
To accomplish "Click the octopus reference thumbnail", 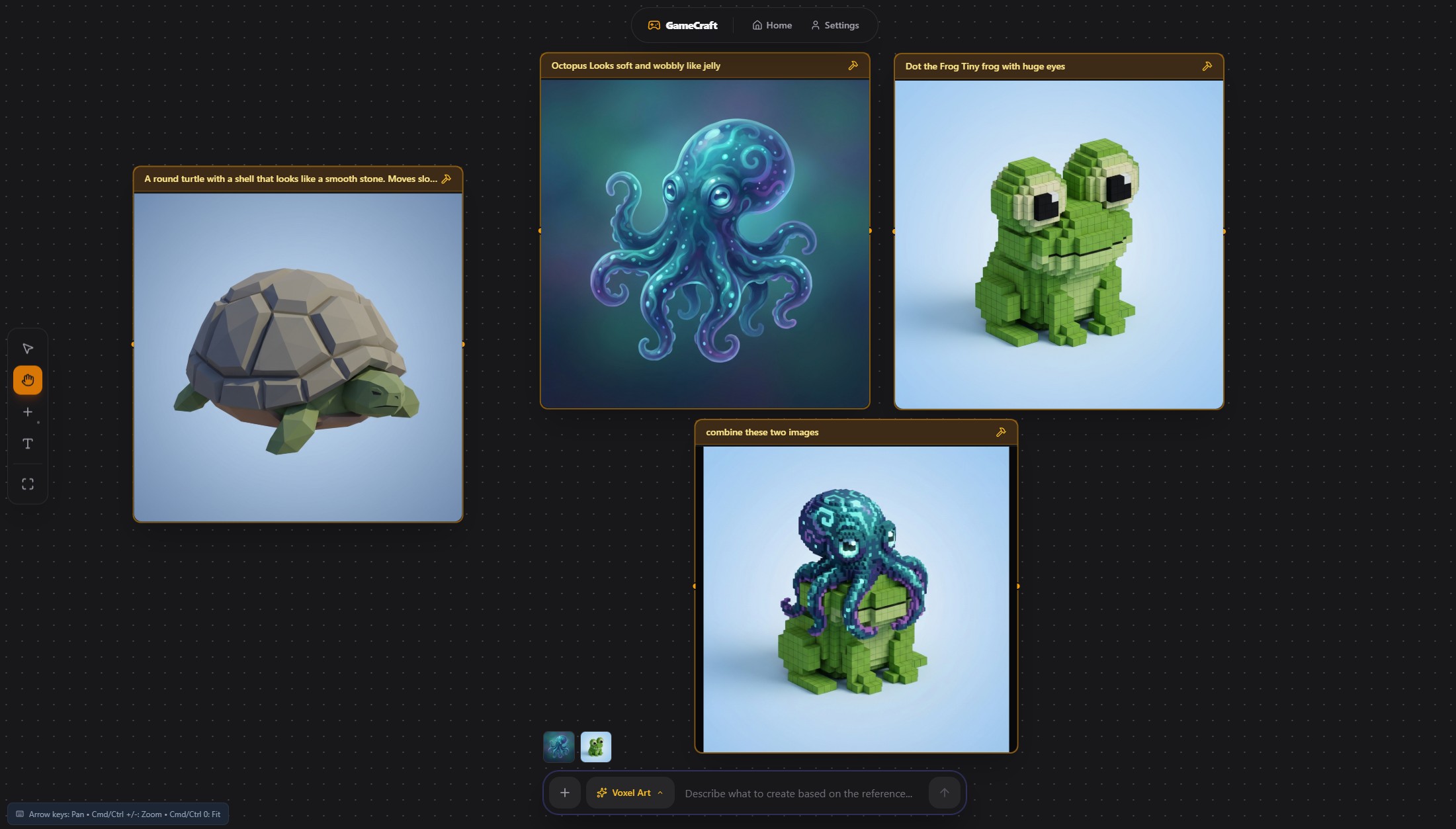I will pyautogui.click(x=558, y=746).
